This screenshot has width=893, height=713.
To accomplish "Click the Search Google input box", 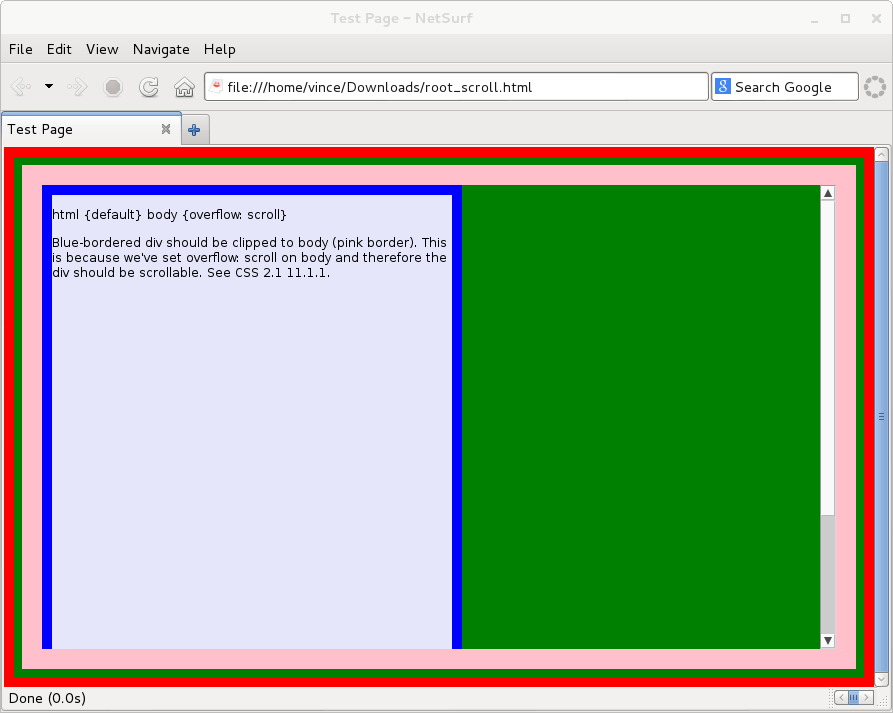I will (793, 87).
